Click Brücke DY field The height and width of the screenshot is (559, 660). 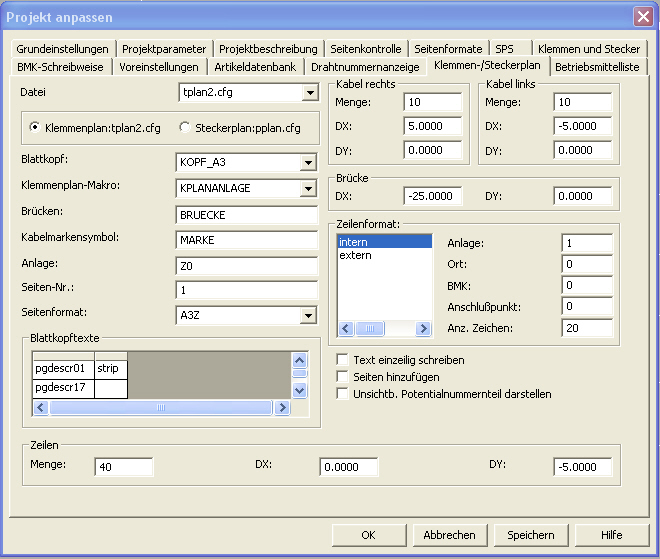583,196
